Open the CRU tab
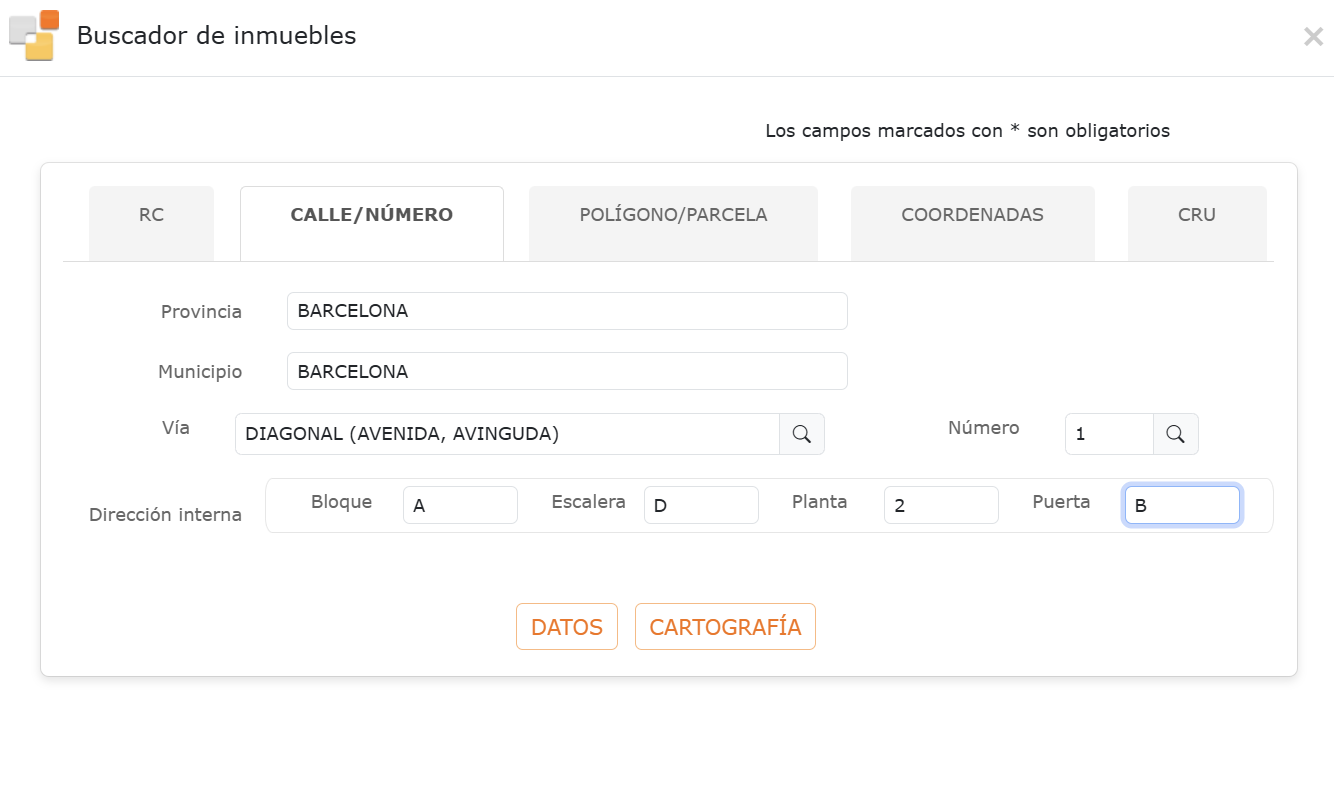1334x805 pixels. pyautogui.click(x=1197, y=214)
